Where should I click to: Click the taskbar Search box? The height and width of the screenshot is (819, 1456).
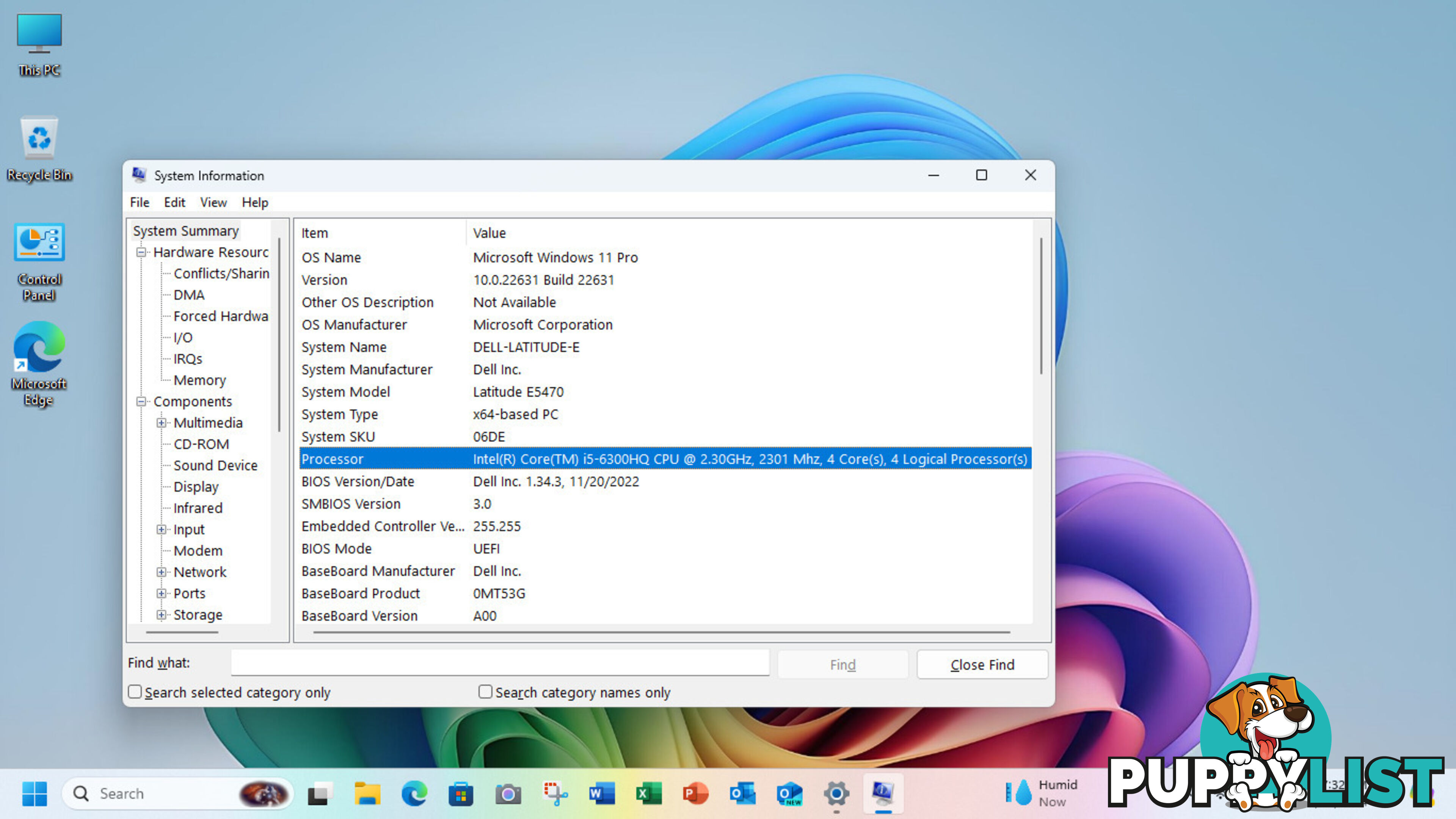click(178, 794)
